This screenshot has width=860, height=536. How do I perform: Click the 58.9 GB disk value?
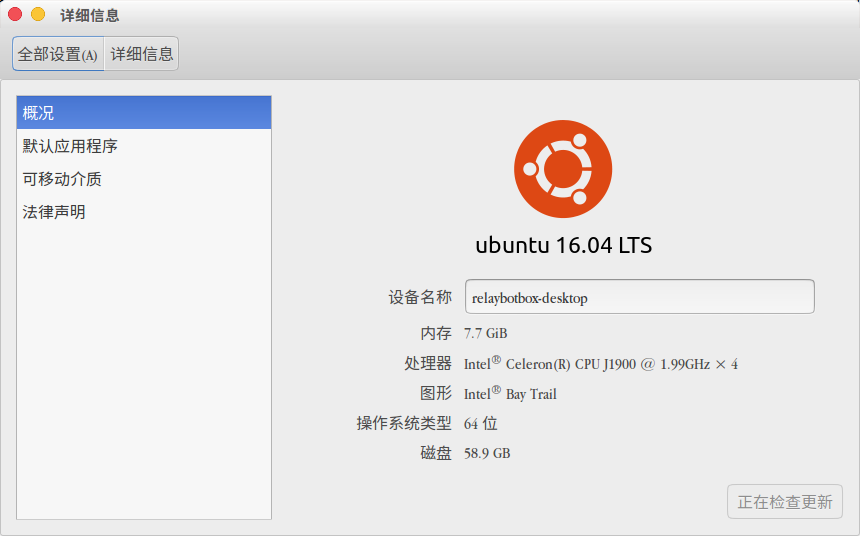[487, 453]
